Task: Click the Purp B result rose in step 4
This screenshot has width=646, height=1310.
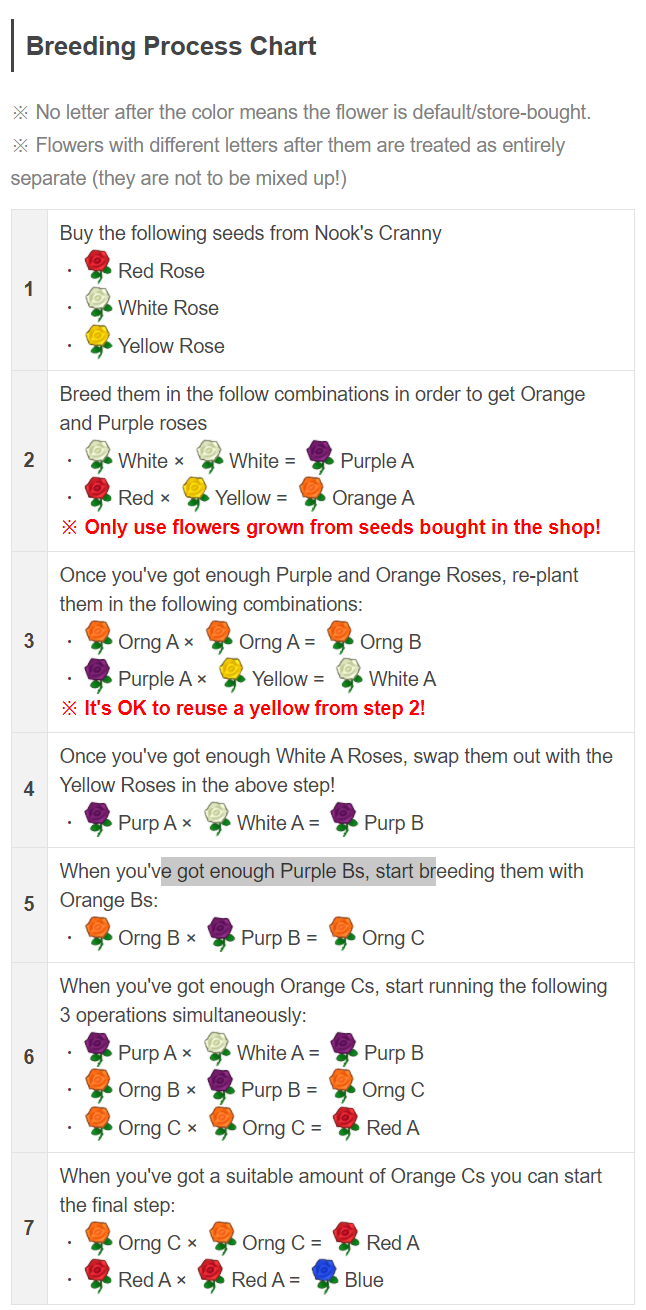Action: 344,819
